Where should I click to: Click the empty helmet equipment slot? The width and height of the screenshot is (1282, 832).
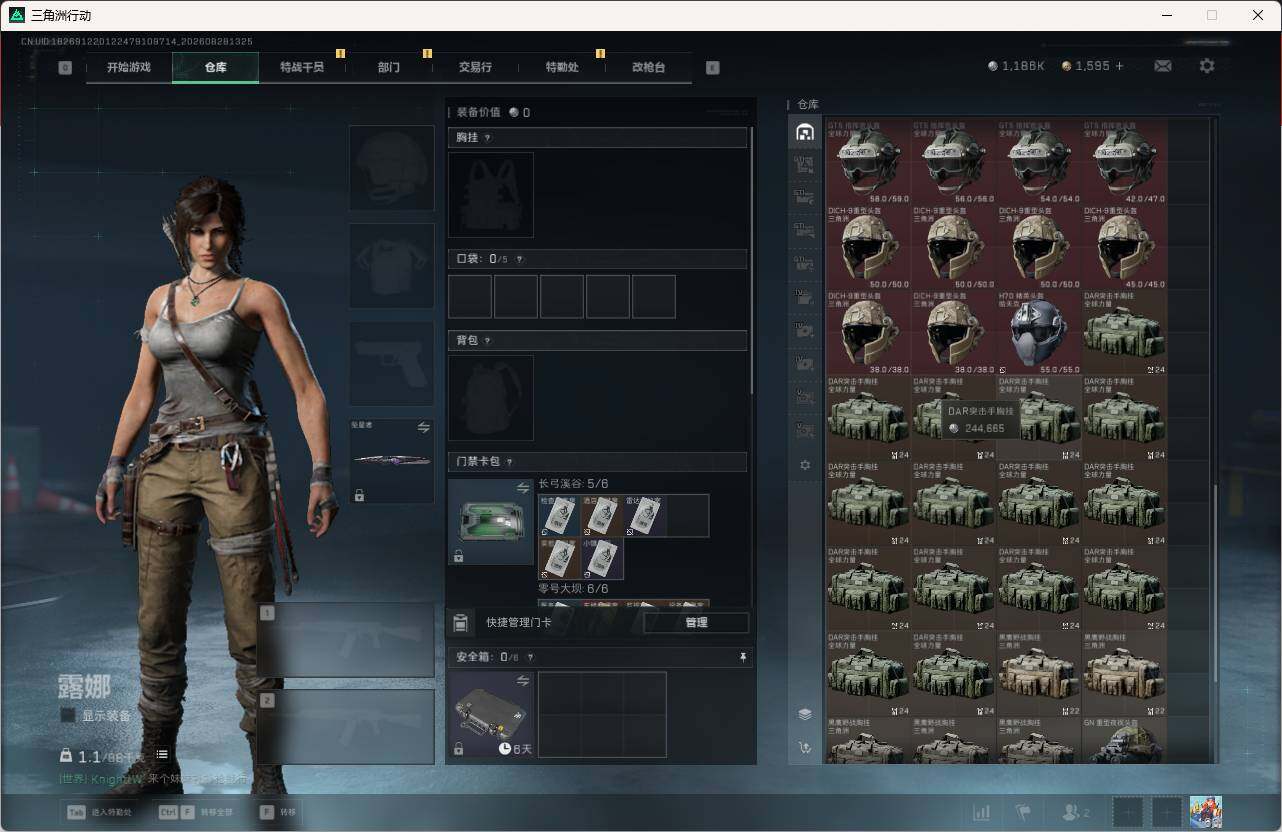(391, 167)
